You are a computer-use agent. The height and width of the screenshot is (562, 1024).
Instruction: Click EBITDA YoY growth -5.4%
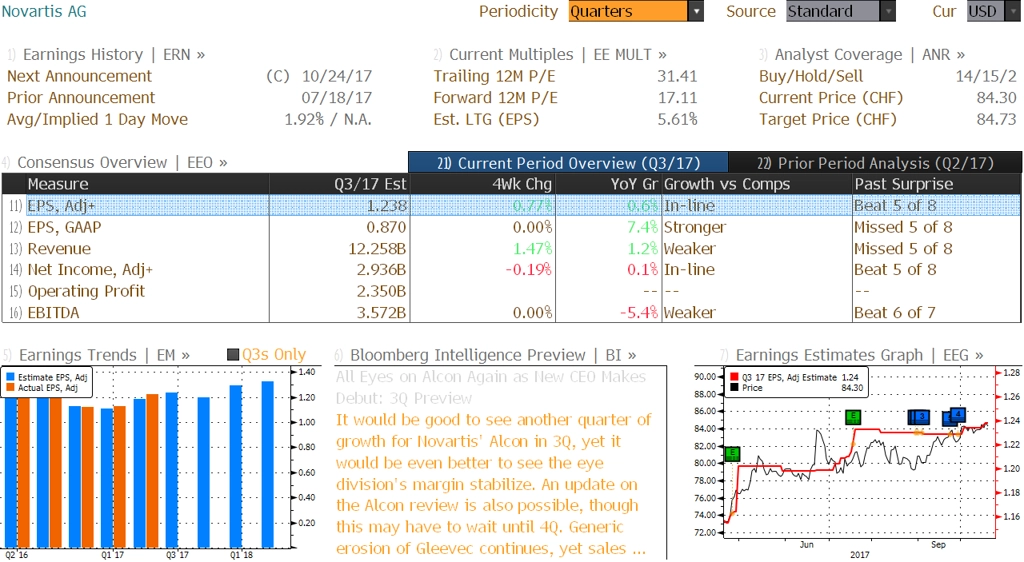(639, 313)
